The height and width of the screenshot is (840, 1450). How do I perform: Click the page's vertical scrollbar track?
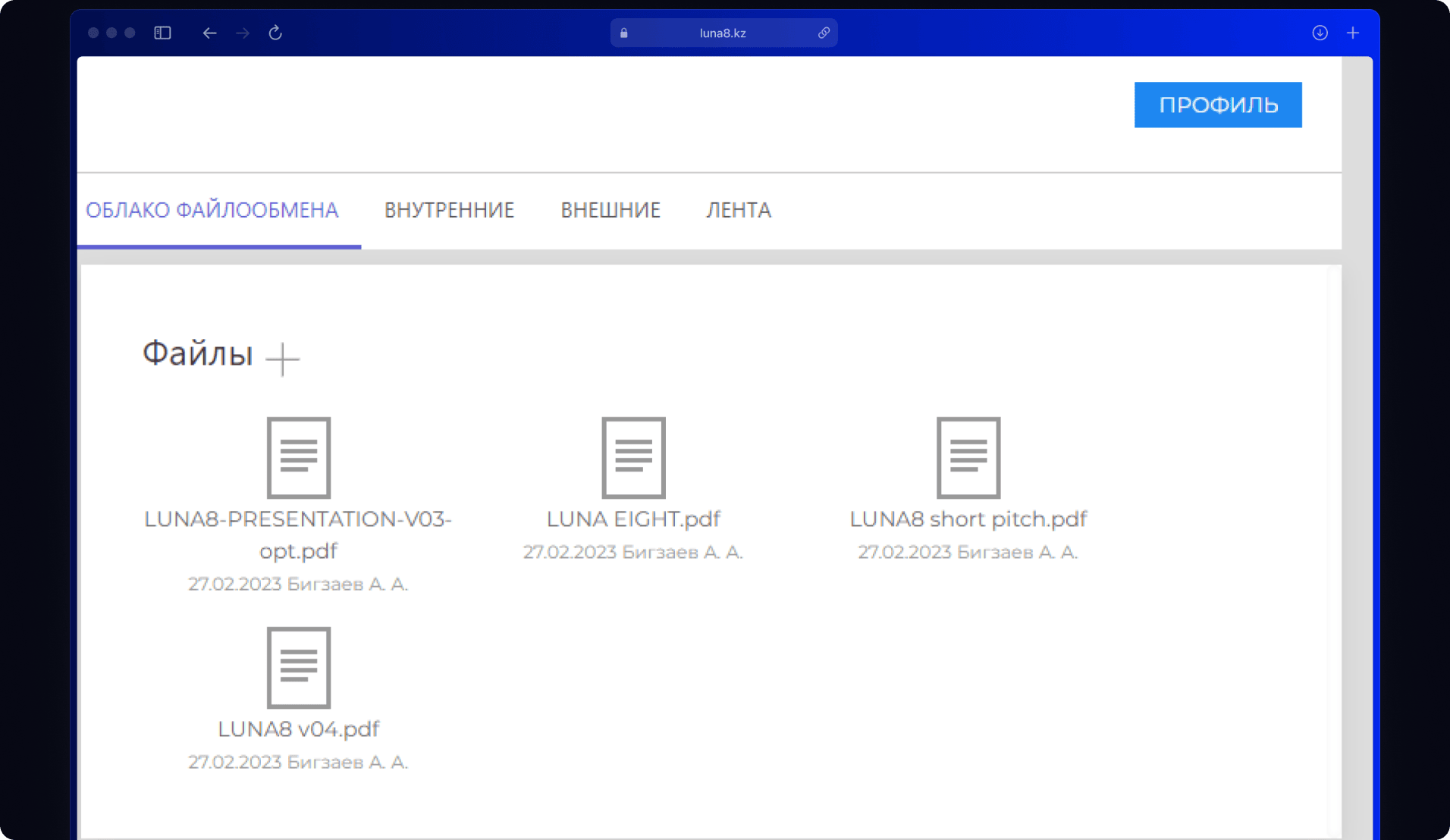tap(1357, 455)
